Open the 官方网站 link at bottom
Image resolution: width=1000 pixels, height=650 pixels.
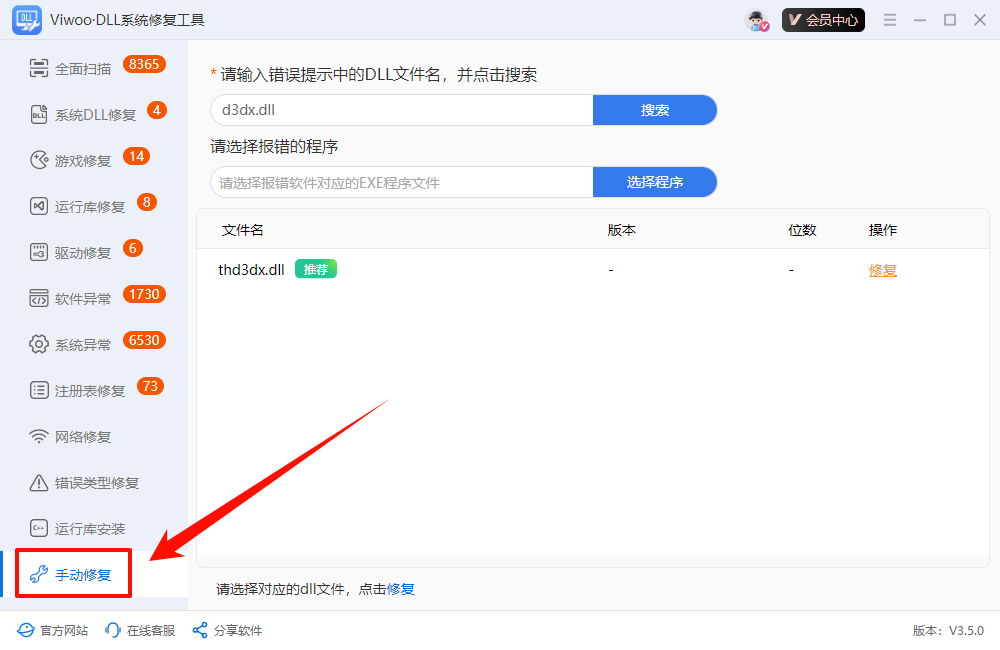[x=53, y=630]
